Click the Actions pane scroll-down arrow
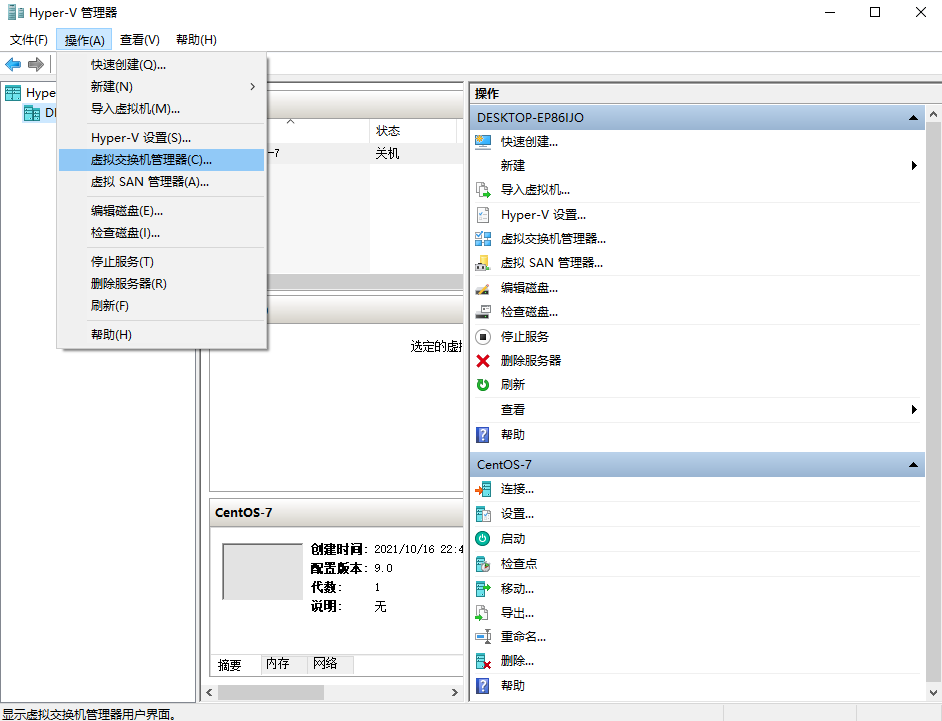This screenshot has width=942, height=721. 933,693
